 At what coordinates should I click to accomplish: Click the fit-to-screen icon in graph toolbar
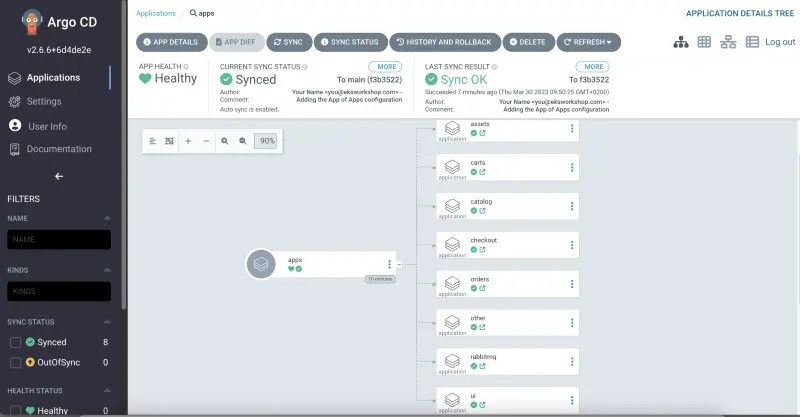[169, 141]
